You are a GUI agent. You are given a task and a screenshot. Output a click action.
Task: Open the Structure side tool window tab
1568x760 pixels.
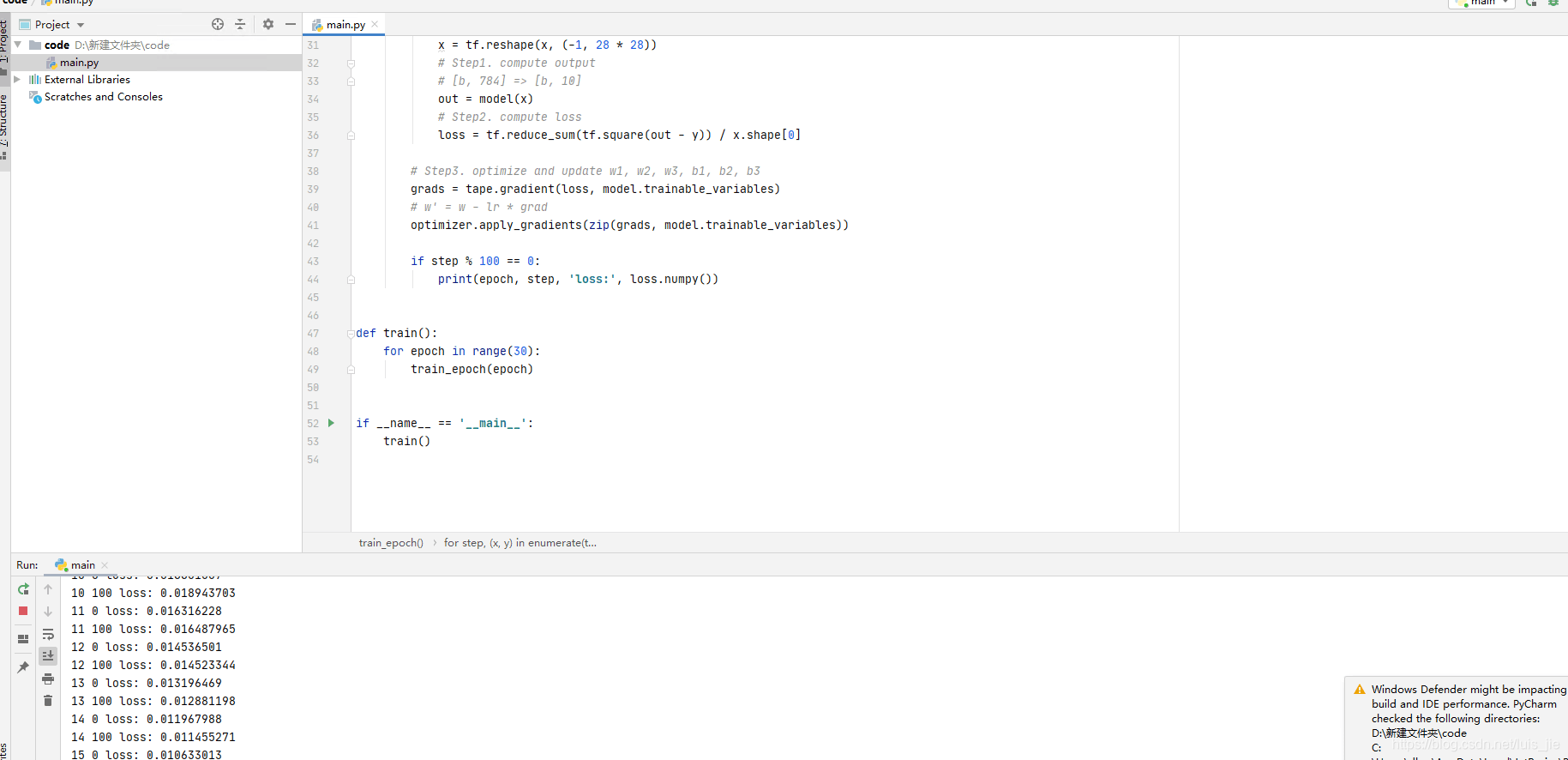pos(4,125)
